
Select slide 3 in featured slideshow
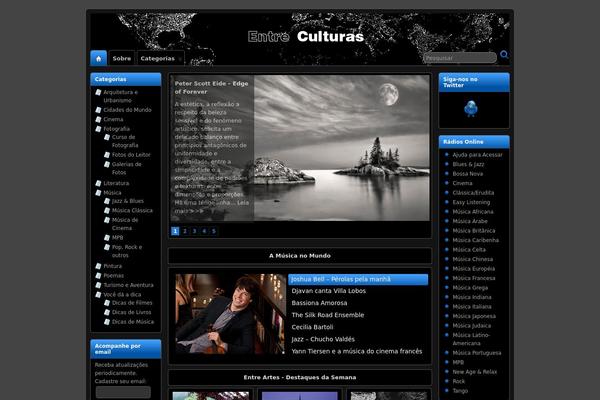click(195, 231)
